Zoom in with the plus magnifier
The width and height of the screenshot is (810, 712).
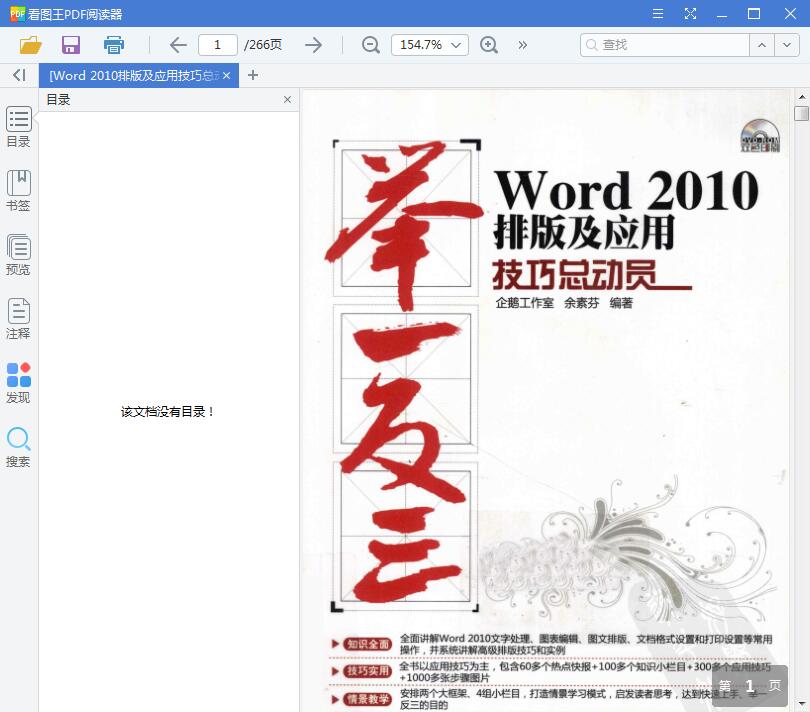(x=489, y=45)
